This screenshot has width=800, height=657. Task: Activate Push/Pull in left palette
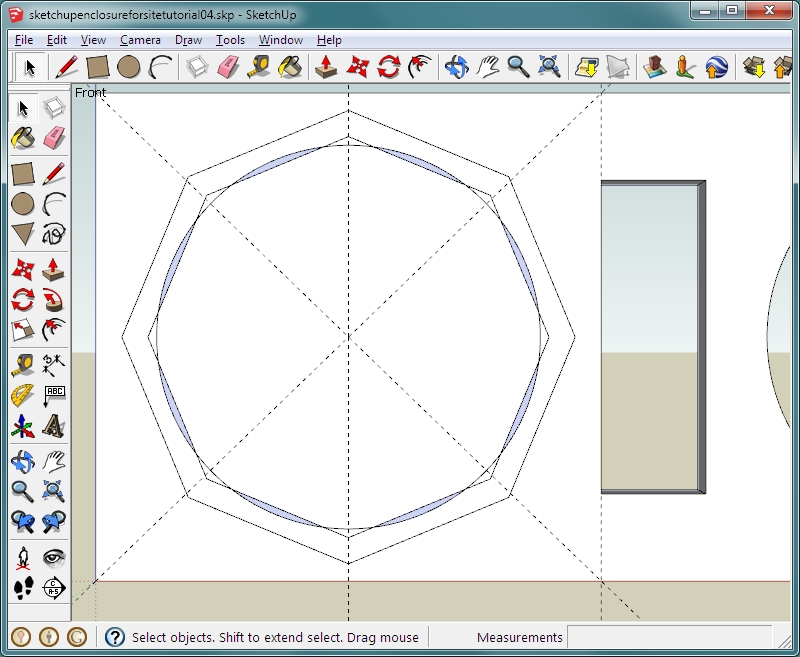coord(54,270)
